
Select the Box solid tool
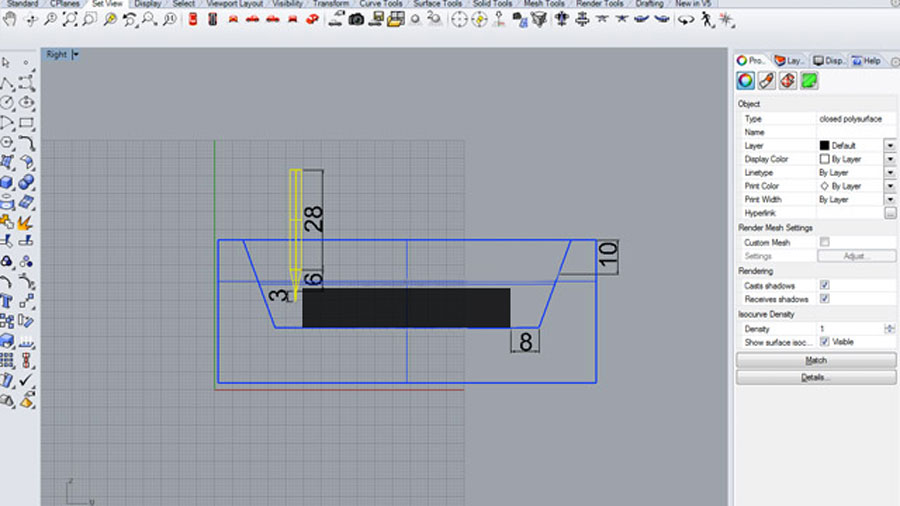(7, 182)
